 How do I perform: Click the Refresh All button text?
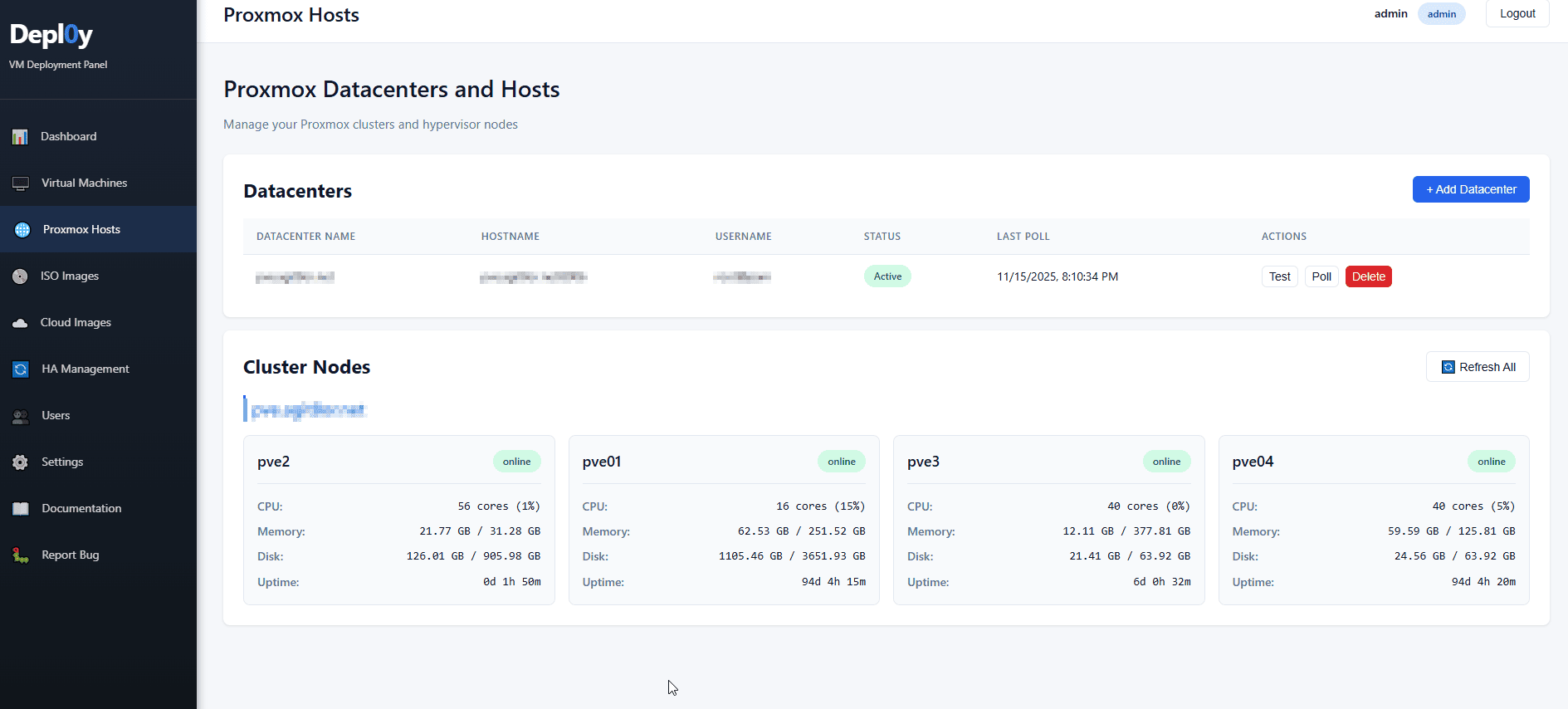(x=1487, y=367)
